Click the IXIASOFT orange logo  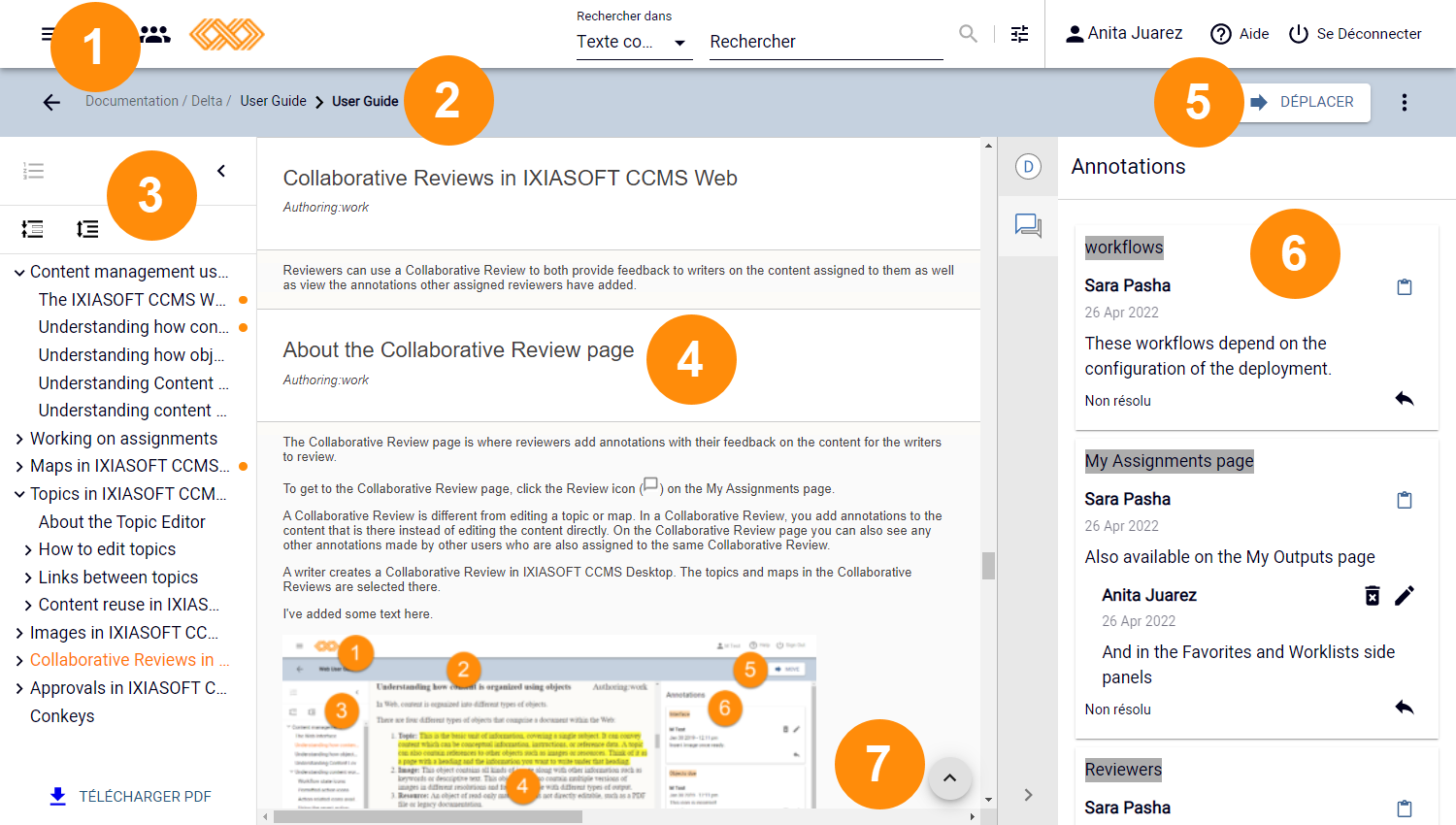click(226, 34)
